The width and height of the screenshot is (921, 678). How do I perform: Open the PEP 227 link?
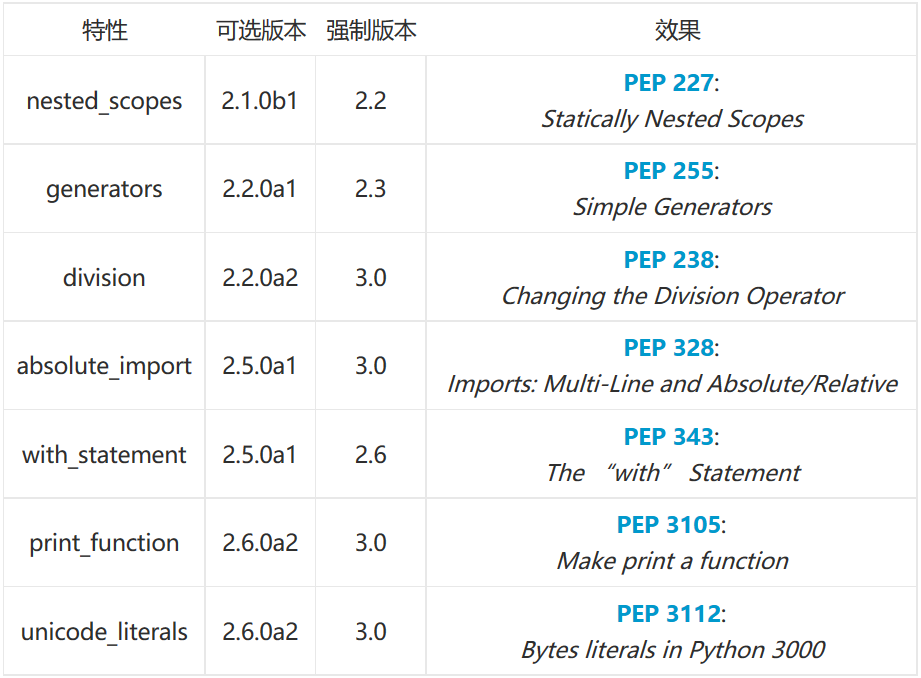(668, 83)
